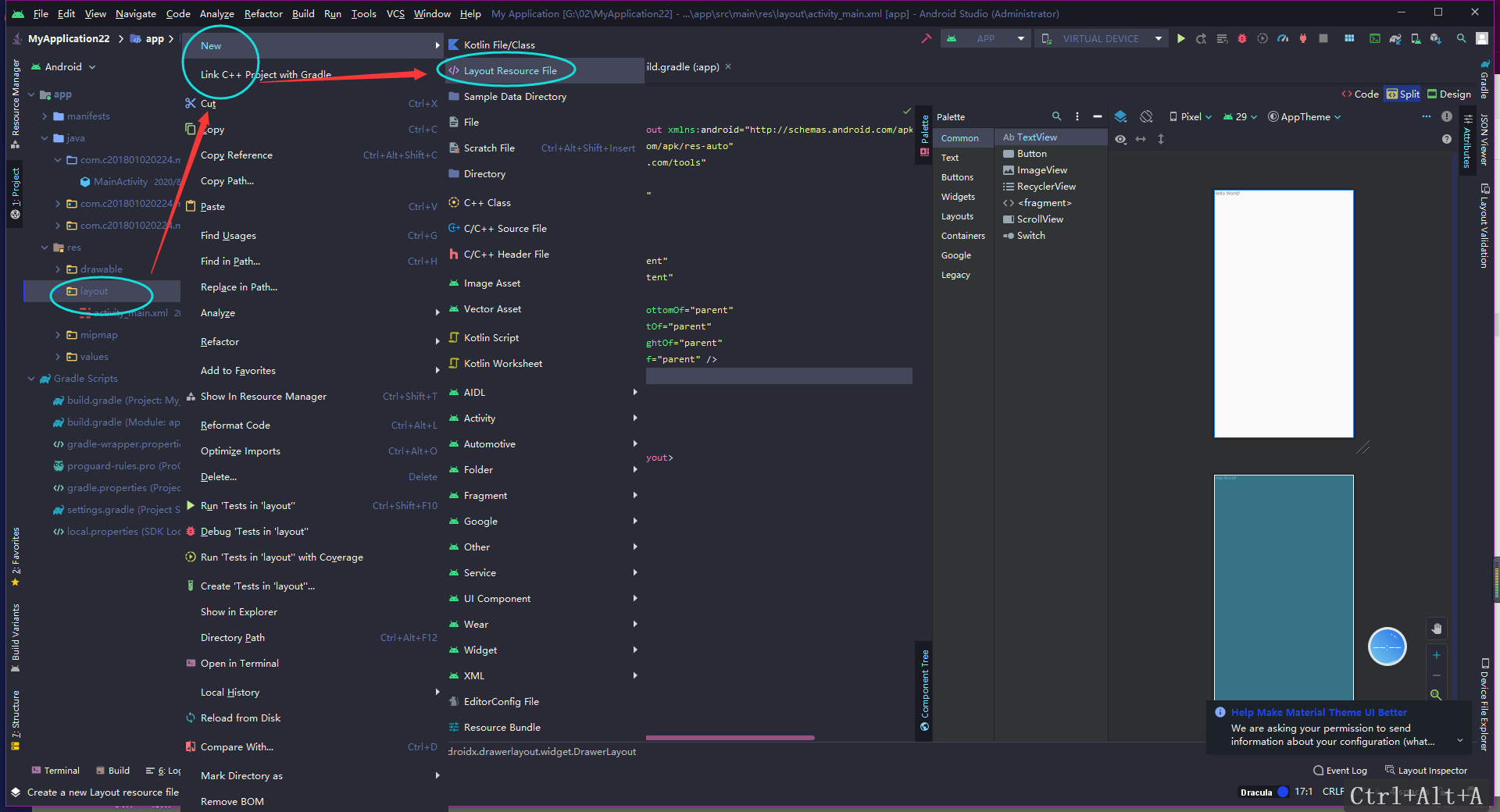1500x812 pixels.
Task: Toggle the Resource Manager tool window
Action: (15, 104)
